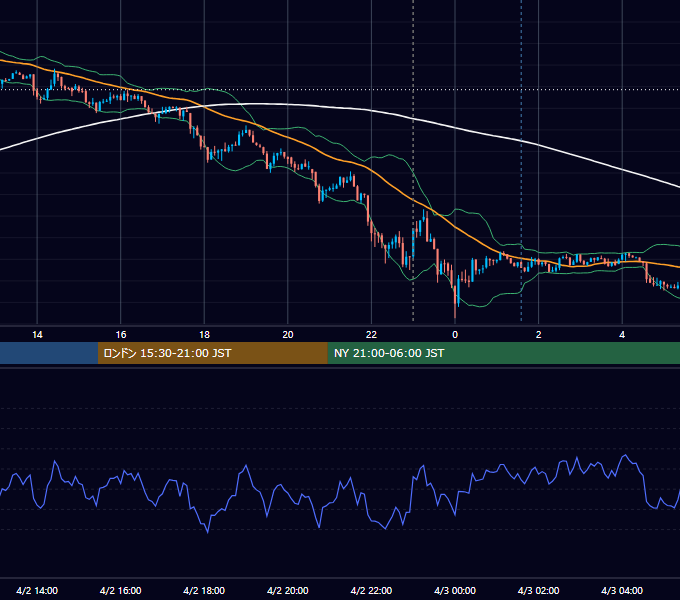Select the 22 hour axis label
The height and width of the screenshot is (600, 680).
click(371, 335)
